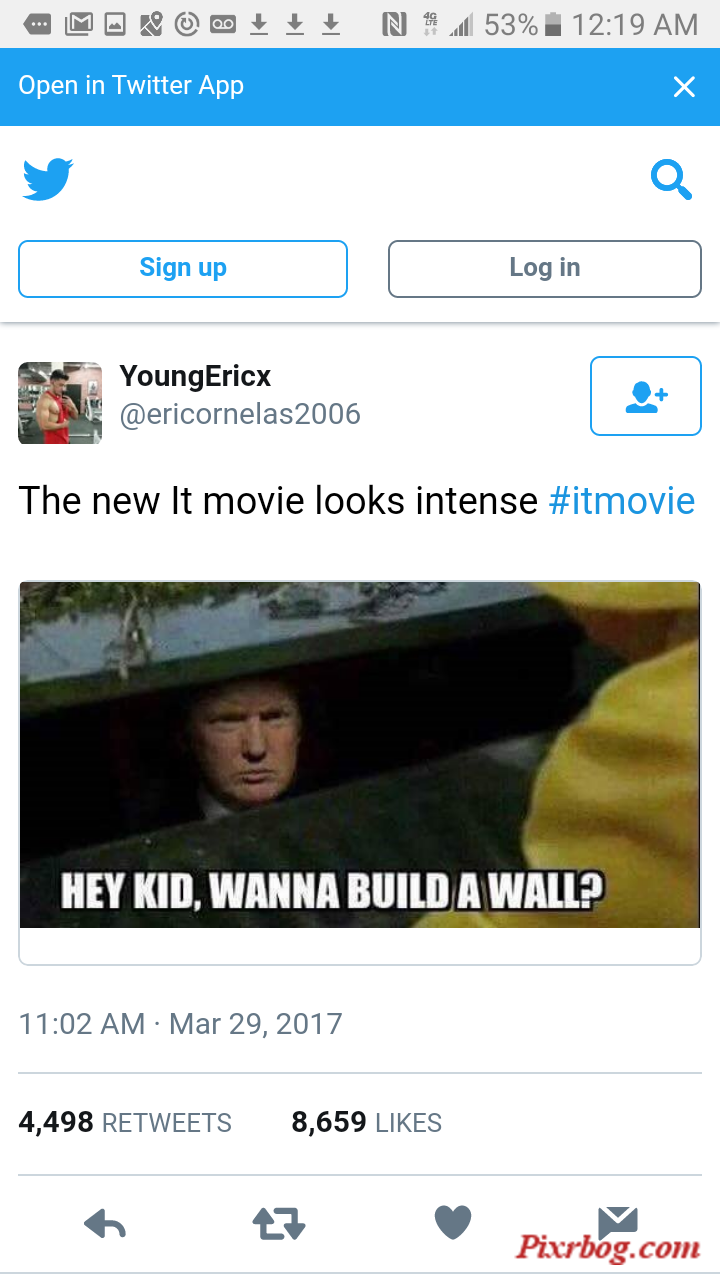Select the YoungEricx display name

point(196,377)
